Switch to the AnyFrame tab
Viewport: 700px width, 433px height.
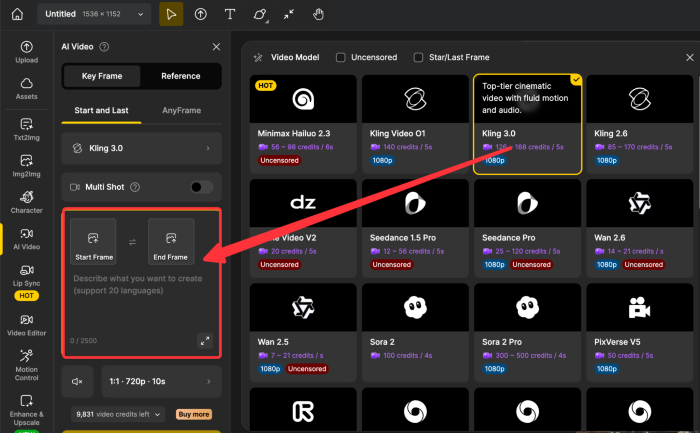[x=180, y=111]
